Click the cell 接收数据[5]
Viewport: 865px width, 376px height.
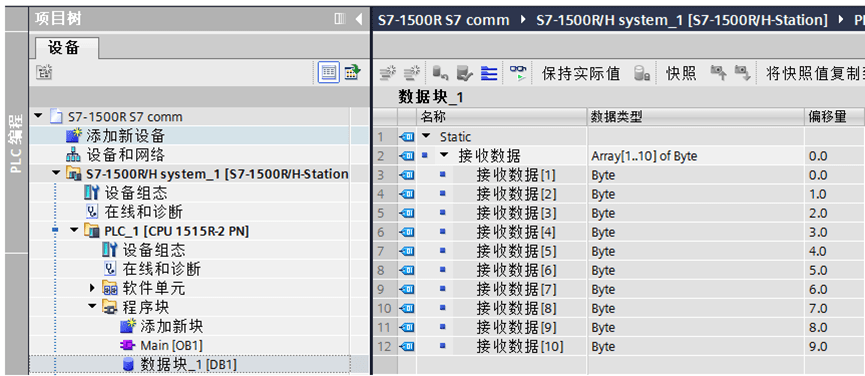(x=516, y=251)
